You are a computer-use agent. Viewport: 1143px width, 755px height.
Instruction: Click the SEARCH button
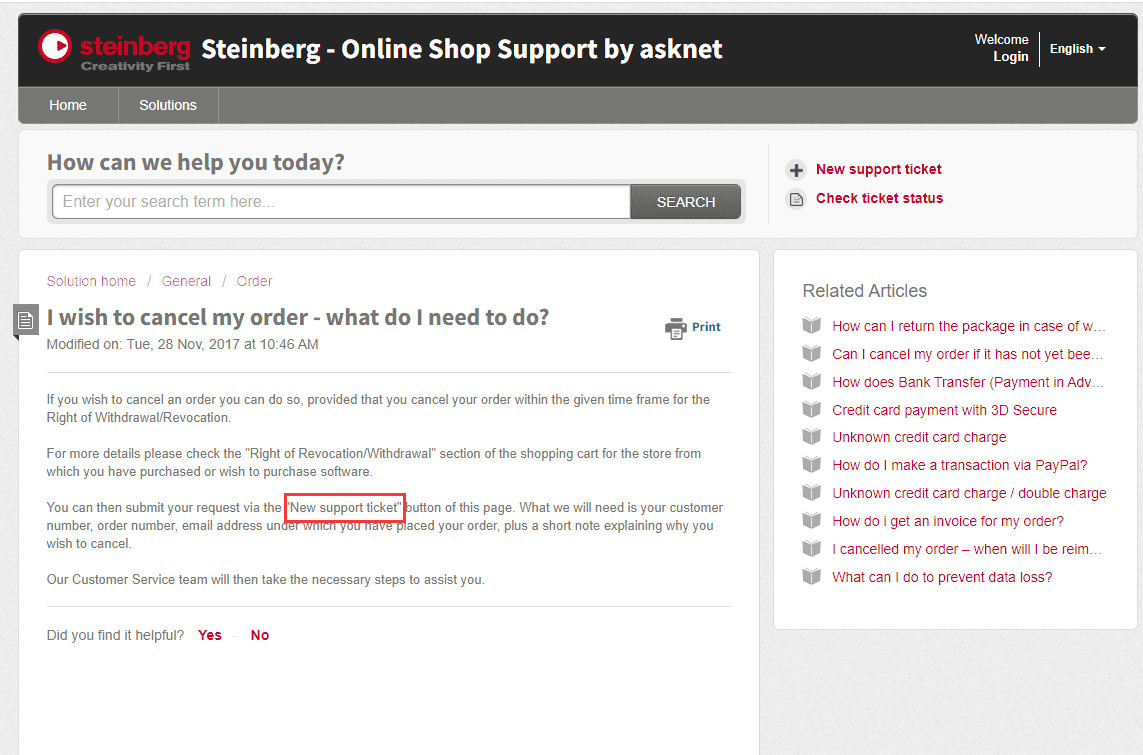(685, 202)
